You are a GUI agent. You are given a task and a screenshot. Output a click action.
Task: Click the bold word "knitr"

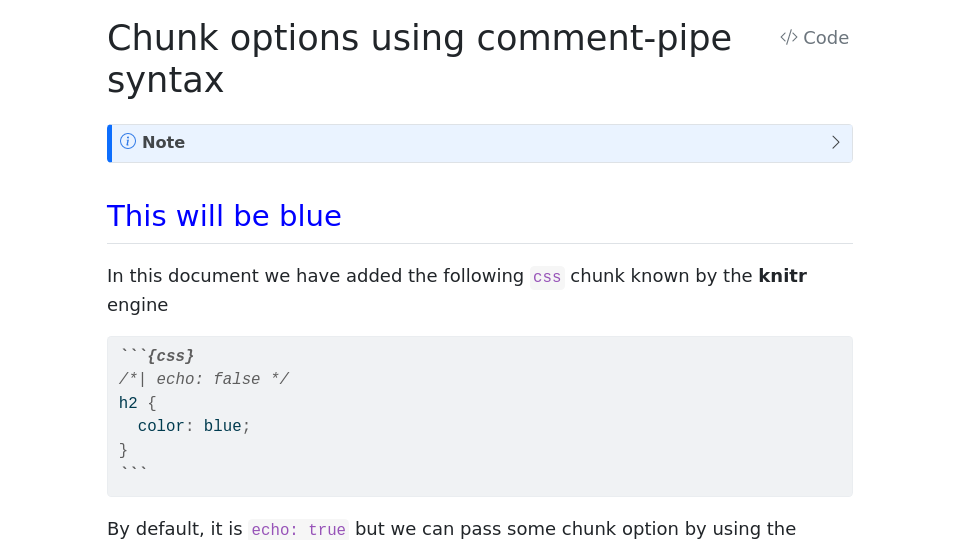point(782,276)
